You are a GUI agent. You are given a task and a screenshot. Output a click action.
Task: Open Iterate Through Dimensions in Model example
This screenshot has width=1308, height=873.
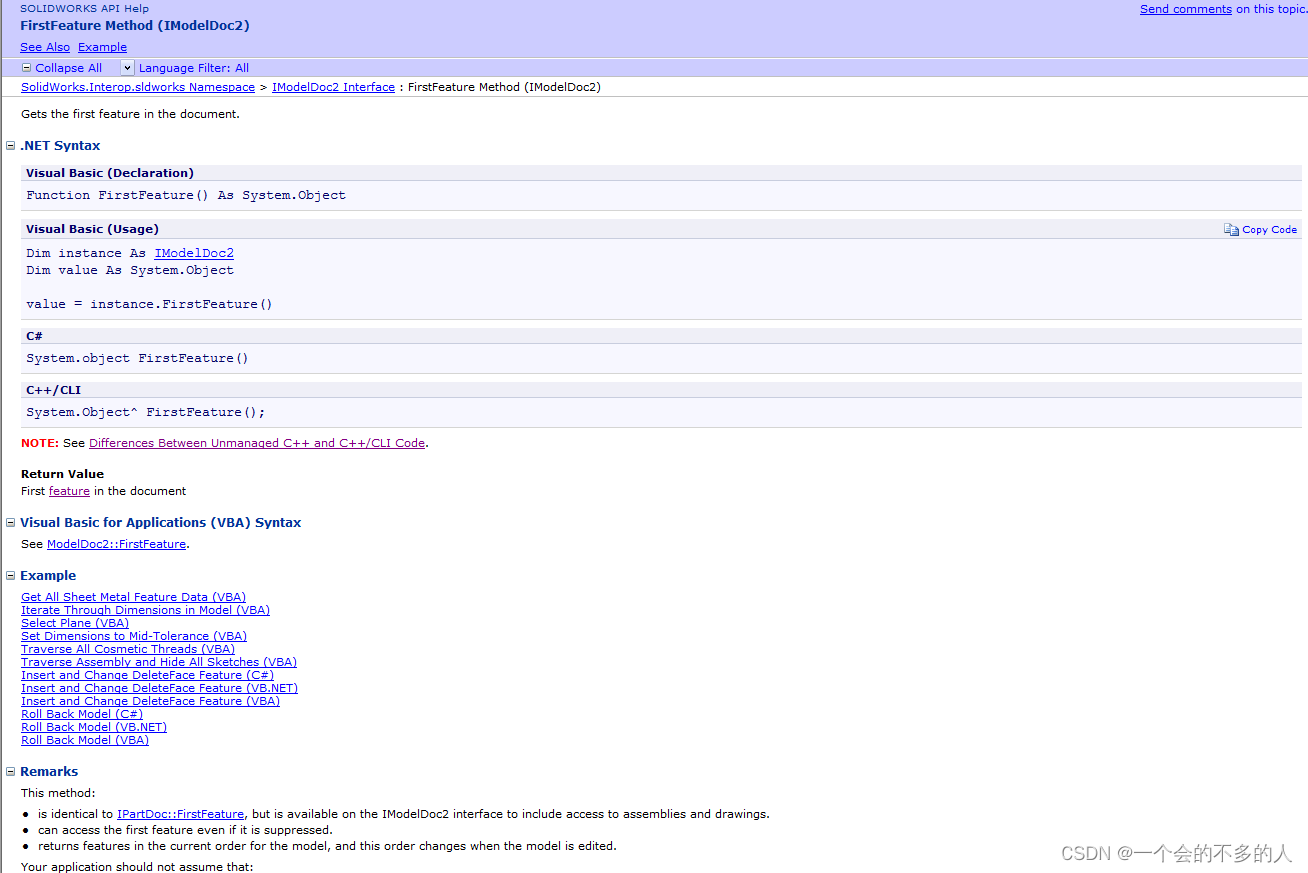point(145,610)
